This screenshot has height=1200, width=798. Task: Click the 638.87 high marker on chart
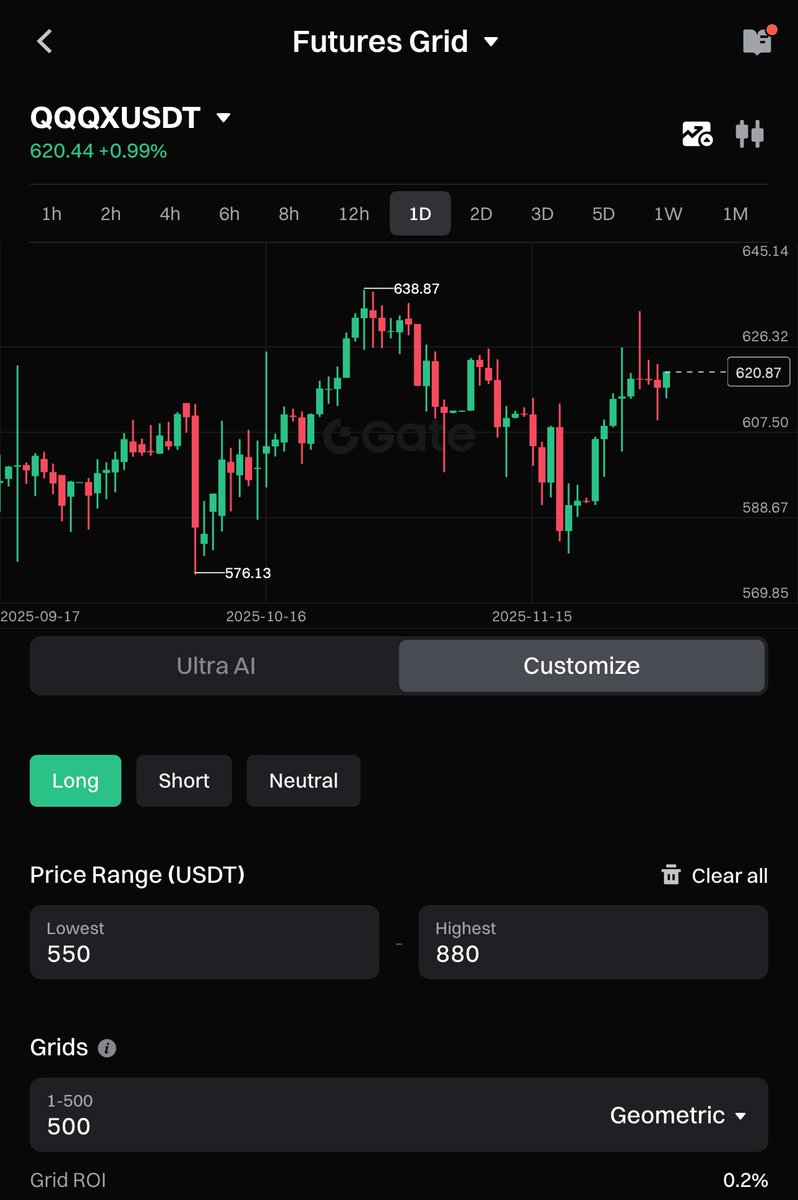(417, 288)
